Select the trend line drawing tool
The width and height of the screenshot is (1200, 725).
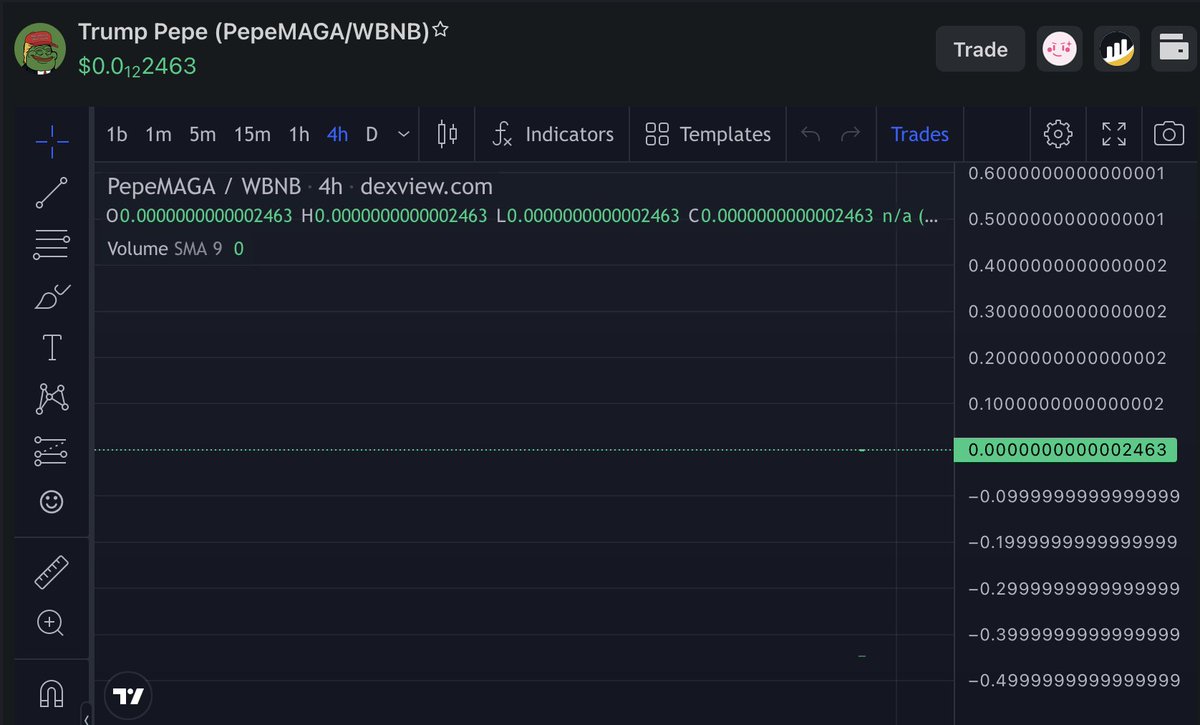tap(52, 192)
